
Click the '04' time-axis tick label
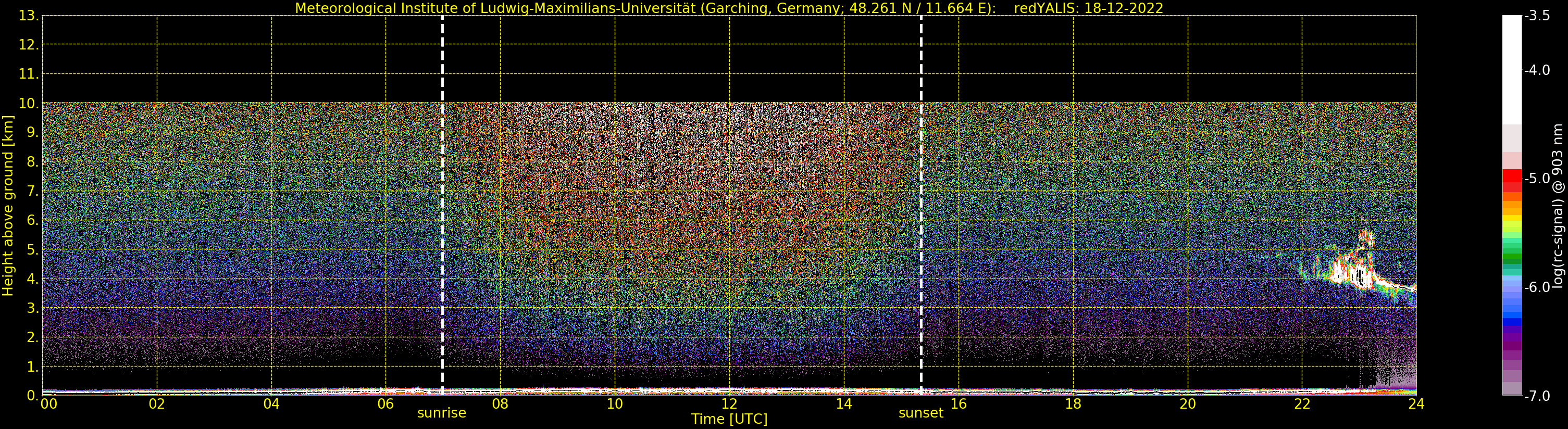click(x=271, y=403)
